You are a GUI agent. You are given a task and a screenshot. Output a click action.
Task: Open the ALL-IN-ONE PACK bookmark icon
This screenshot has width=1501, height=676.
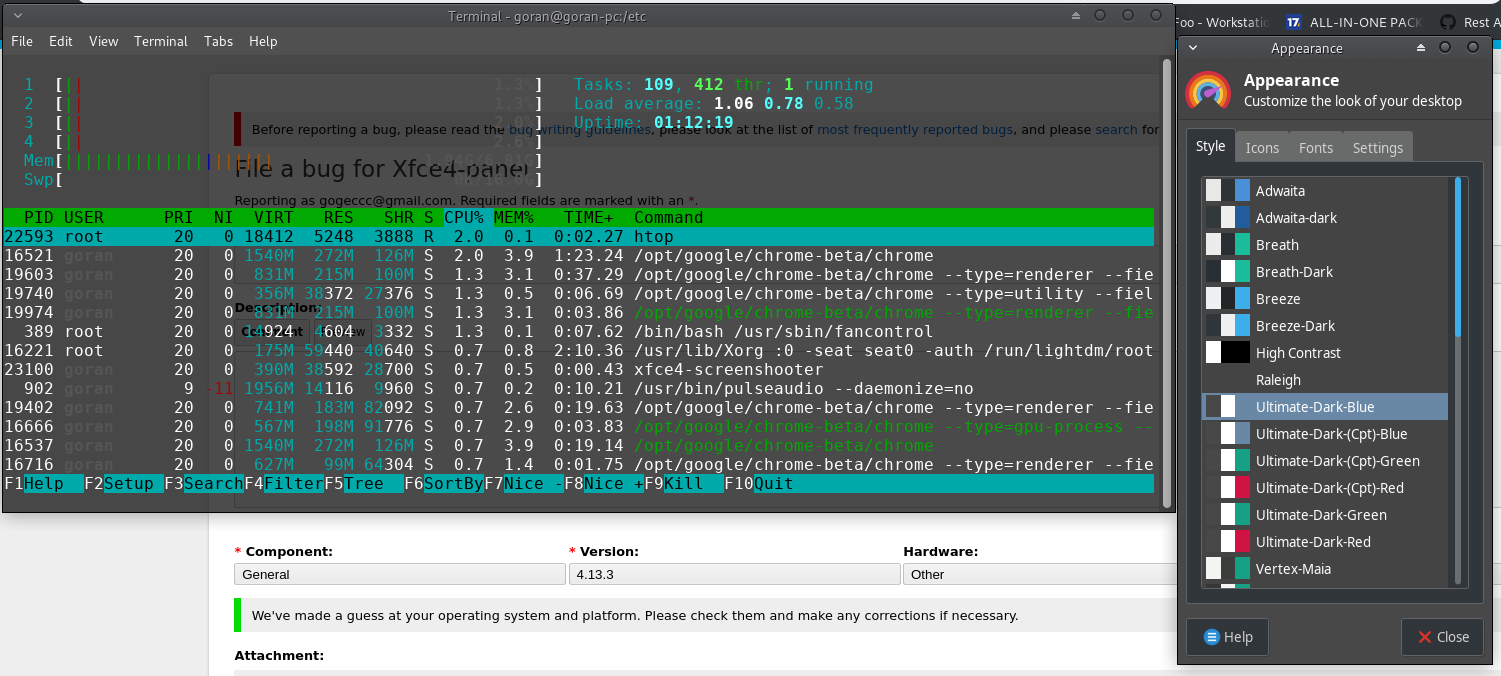click(x=1294, y=22)
